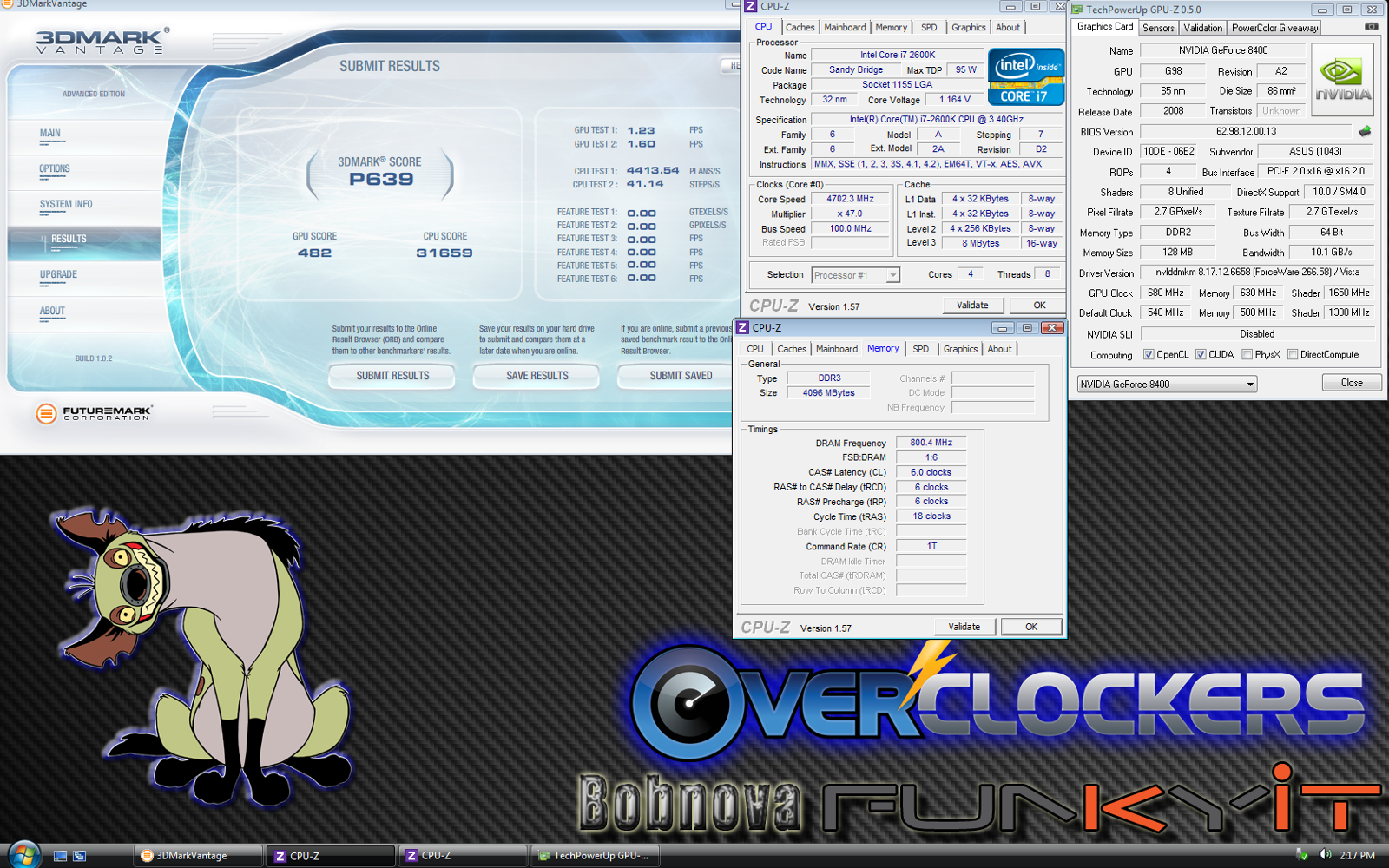Click the BIOS save chip icon in GPU-Z
The height and width of the screenshot is (868, 1389).
[1365, 131]
